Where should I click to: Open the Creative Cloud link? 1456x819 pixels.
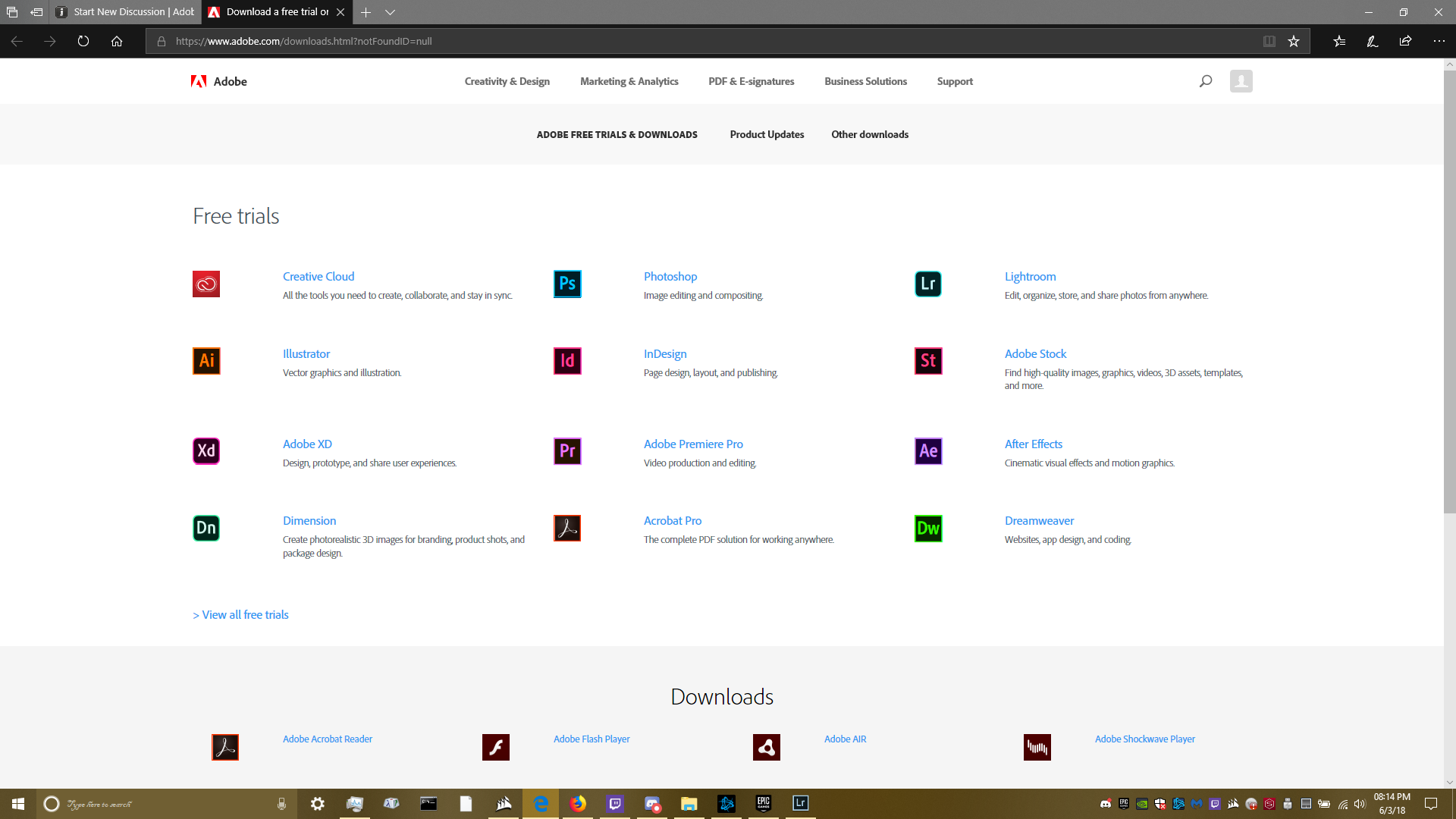tap(318, 277)
